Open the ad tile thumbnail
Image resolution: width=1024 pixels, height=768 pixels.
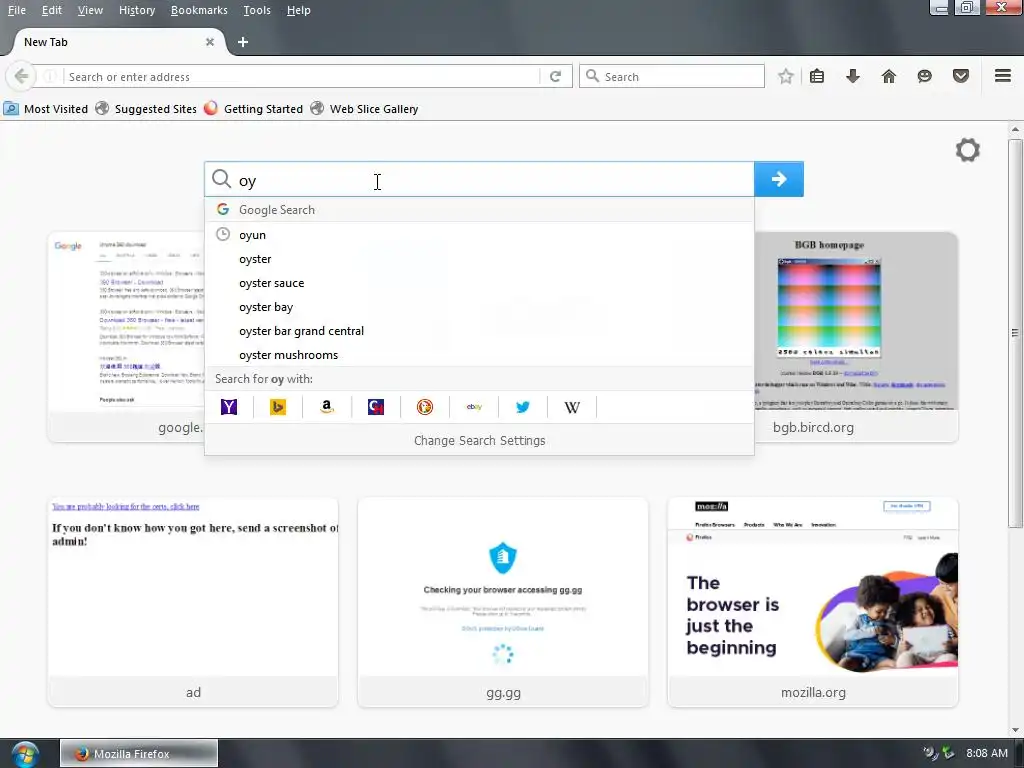click(x=193, y=602)
